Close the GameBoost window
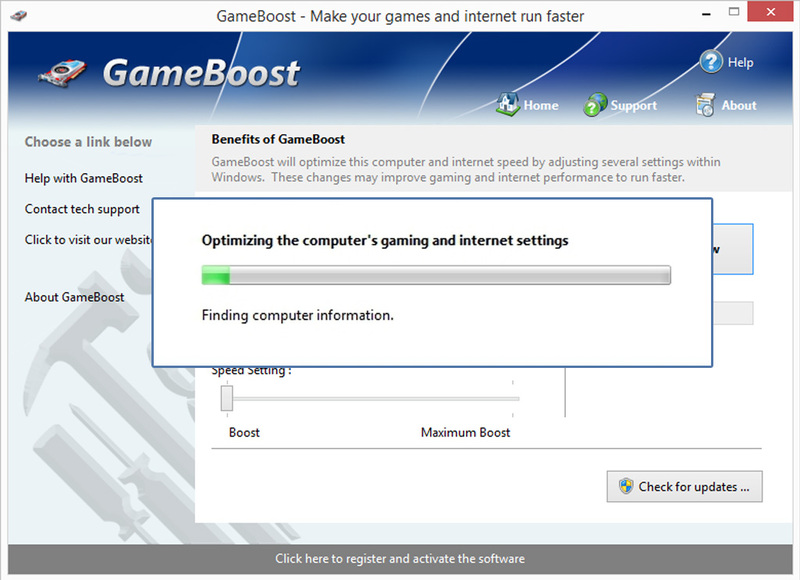 [770, 12]
